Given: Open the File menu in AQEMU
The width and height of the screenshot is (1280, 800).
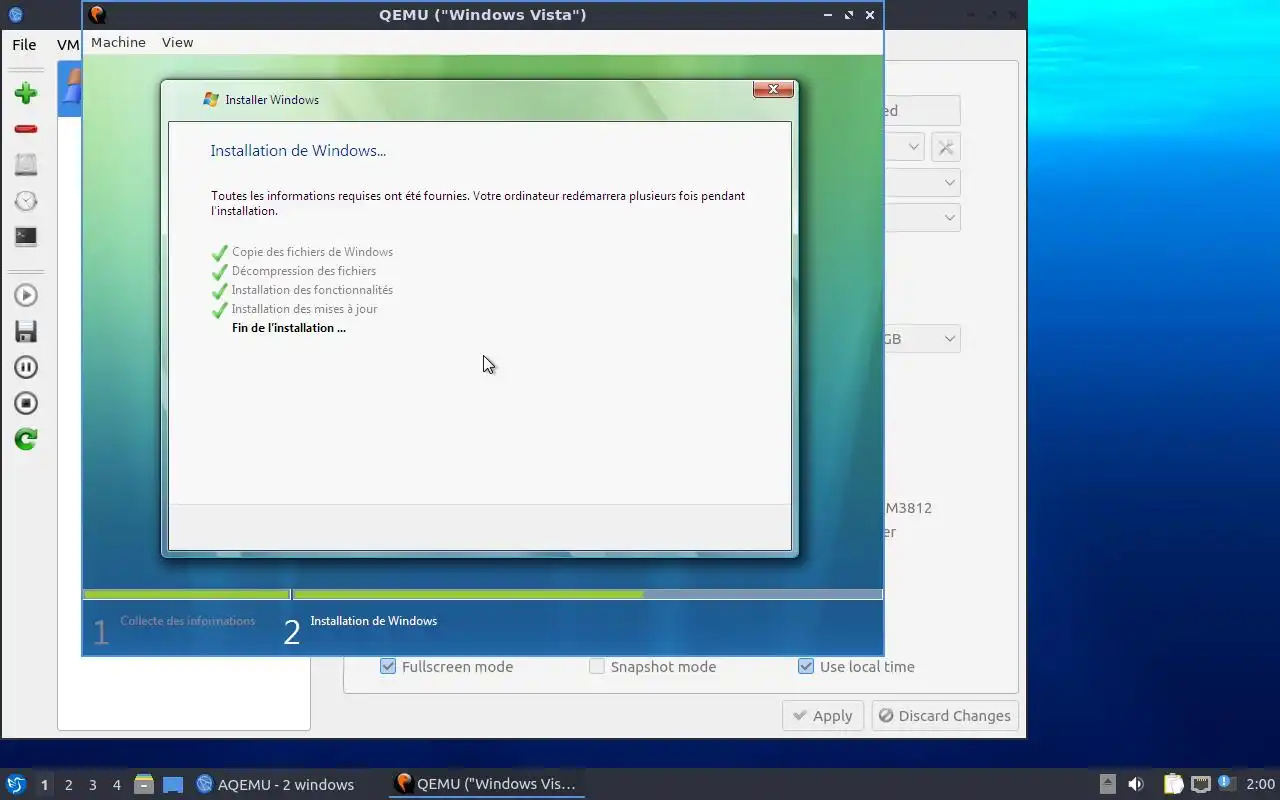Looking at the screenshot, I should click(x=24, y=45).
